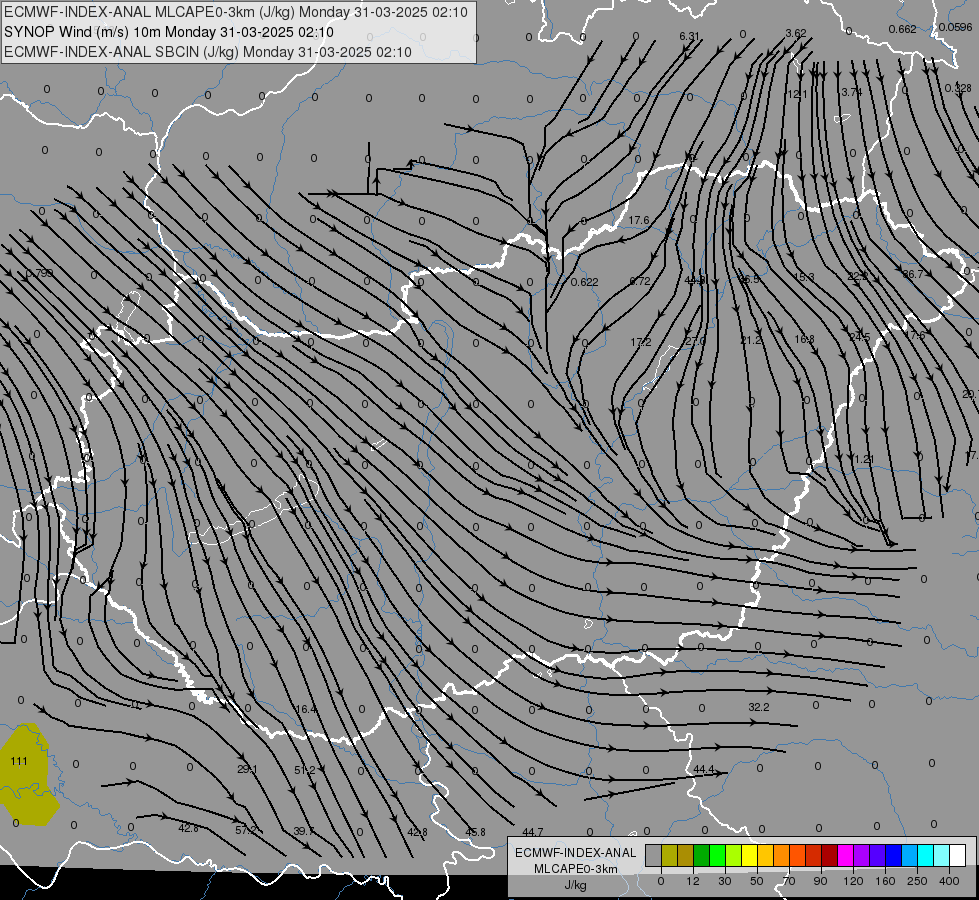Click the legend tick label '50'
Image resolution: width=979 pixels, height=900 pixels.
point(756,881)
